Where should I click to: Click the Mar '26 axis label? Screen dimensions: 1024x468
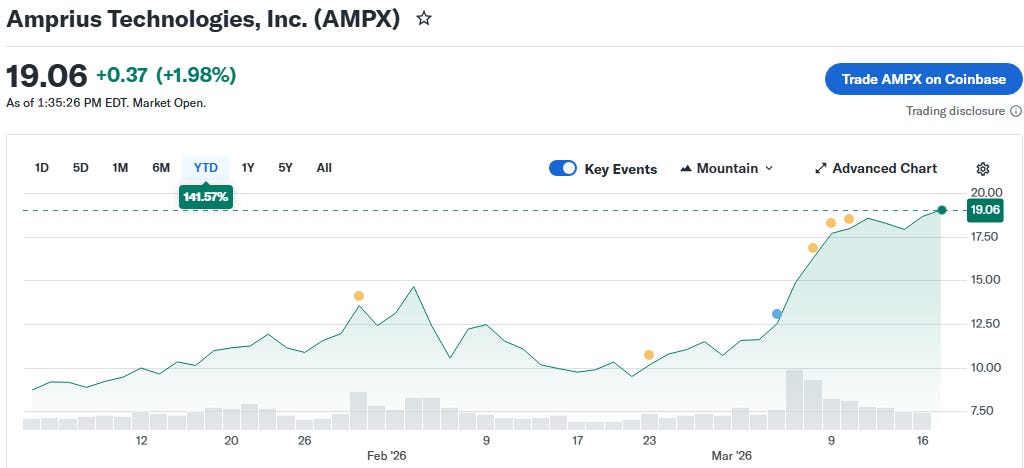[731, 456]
